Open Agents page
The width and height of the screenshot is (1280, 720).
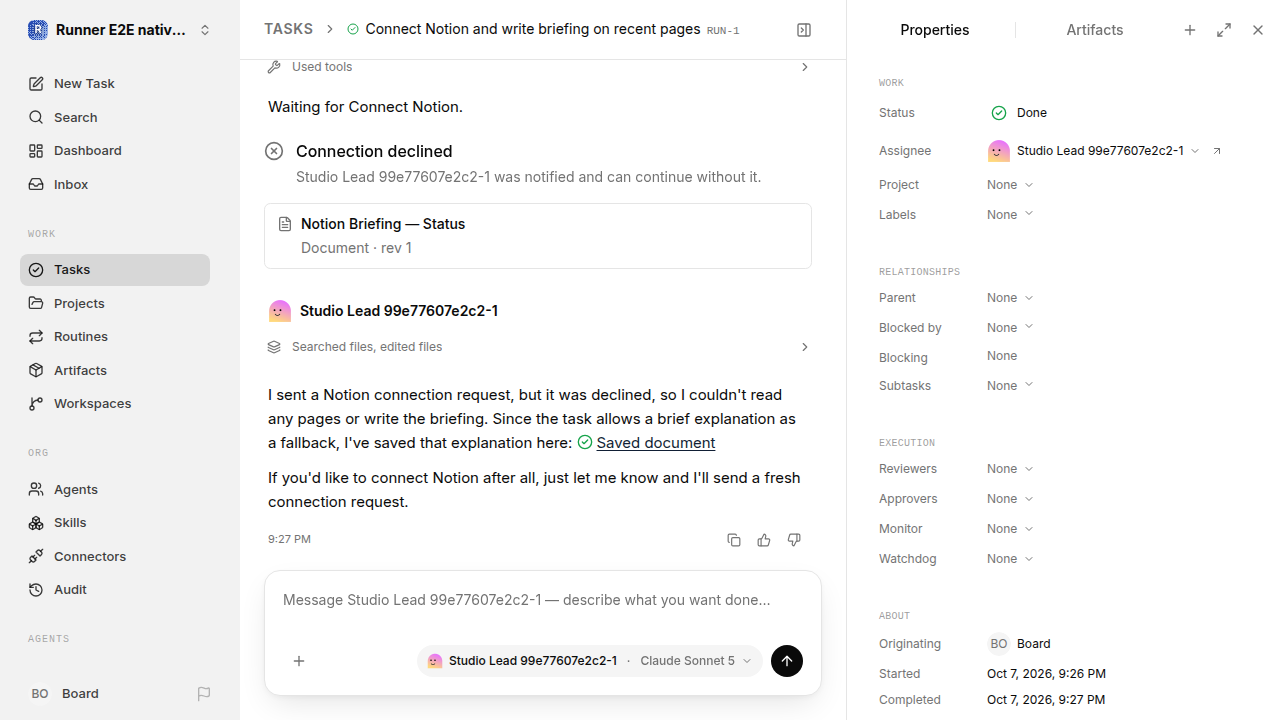(x=115, y=490)
